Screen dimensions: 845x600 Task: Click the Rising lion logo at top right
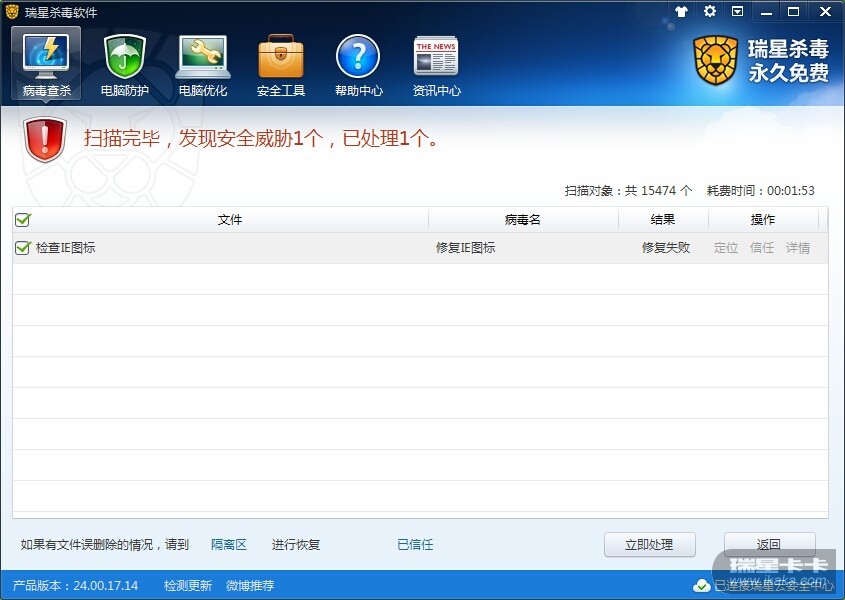click(715, 60)
